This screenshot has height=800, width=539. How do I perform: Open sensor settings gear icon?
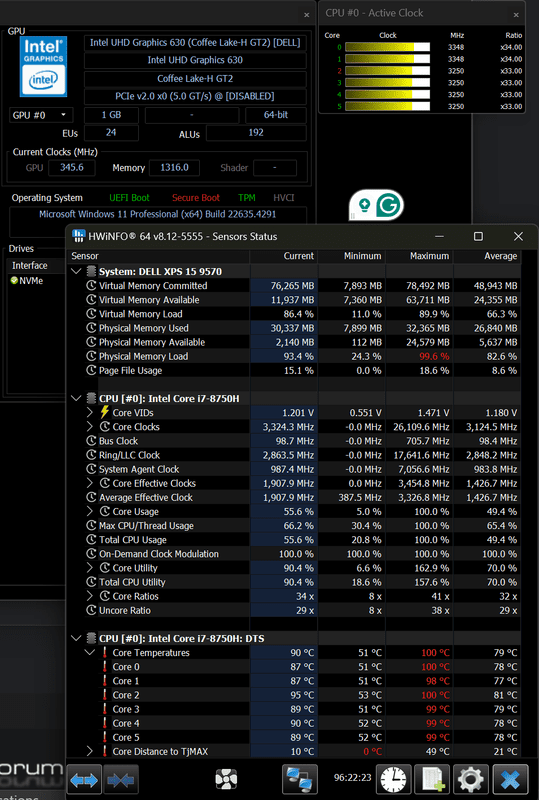point(471,780)
